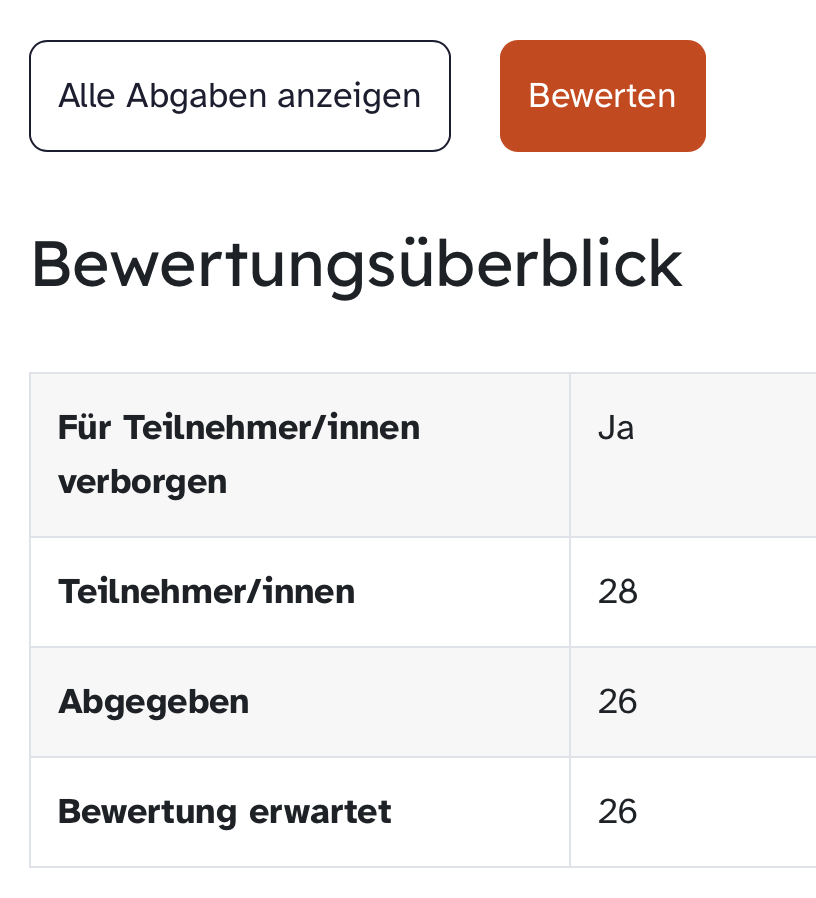Select the "Abgegeben" row label
Screen dimensions: 816x898
click(x=153, y=702)
